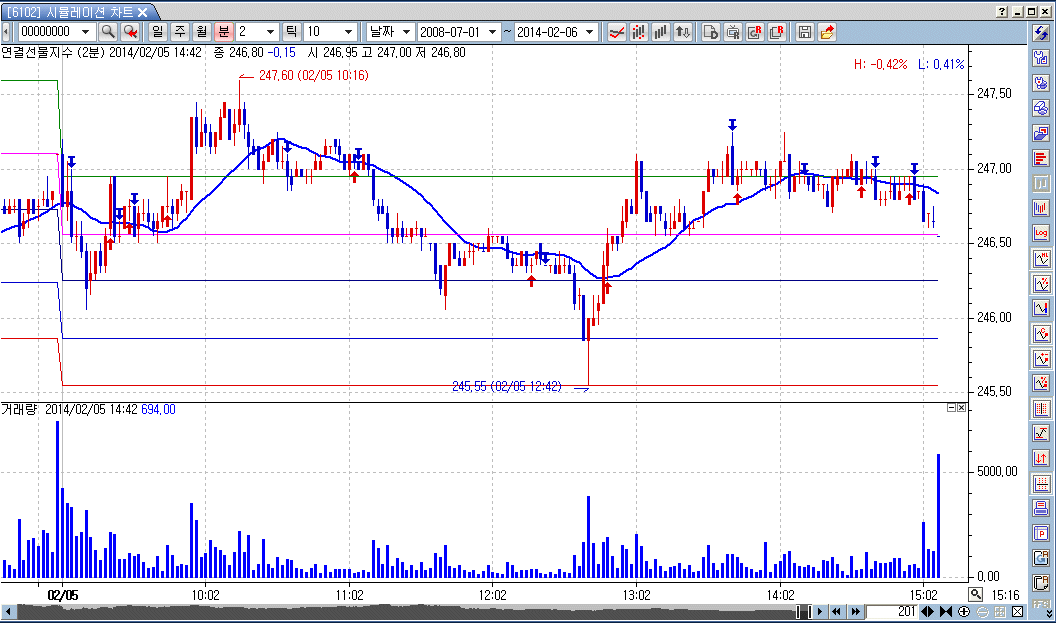Toggle the 일 (daily) period button

pyautogui.click(x=158, y=32)
